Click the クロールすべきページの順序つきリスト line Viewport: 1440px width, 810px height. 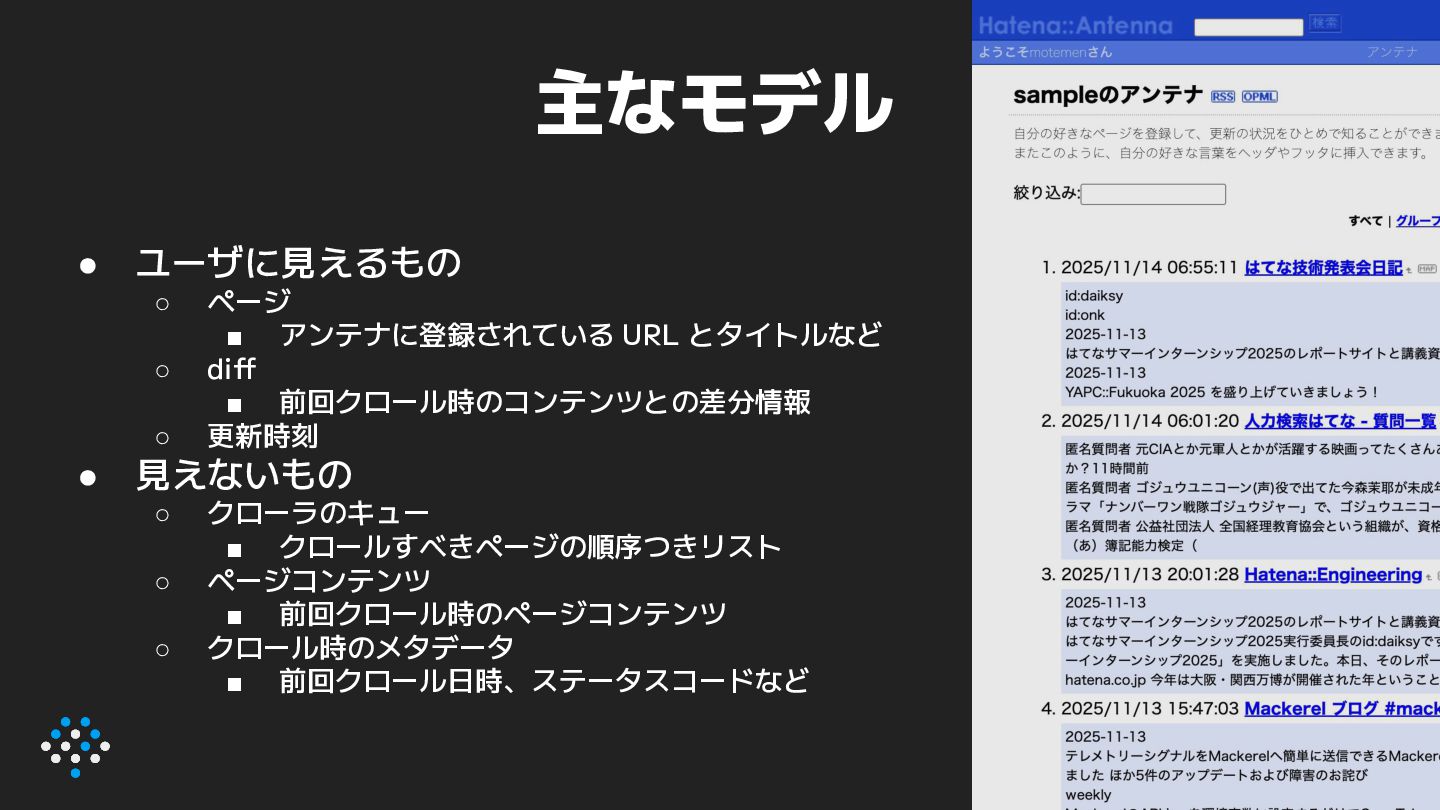point(530,547)
